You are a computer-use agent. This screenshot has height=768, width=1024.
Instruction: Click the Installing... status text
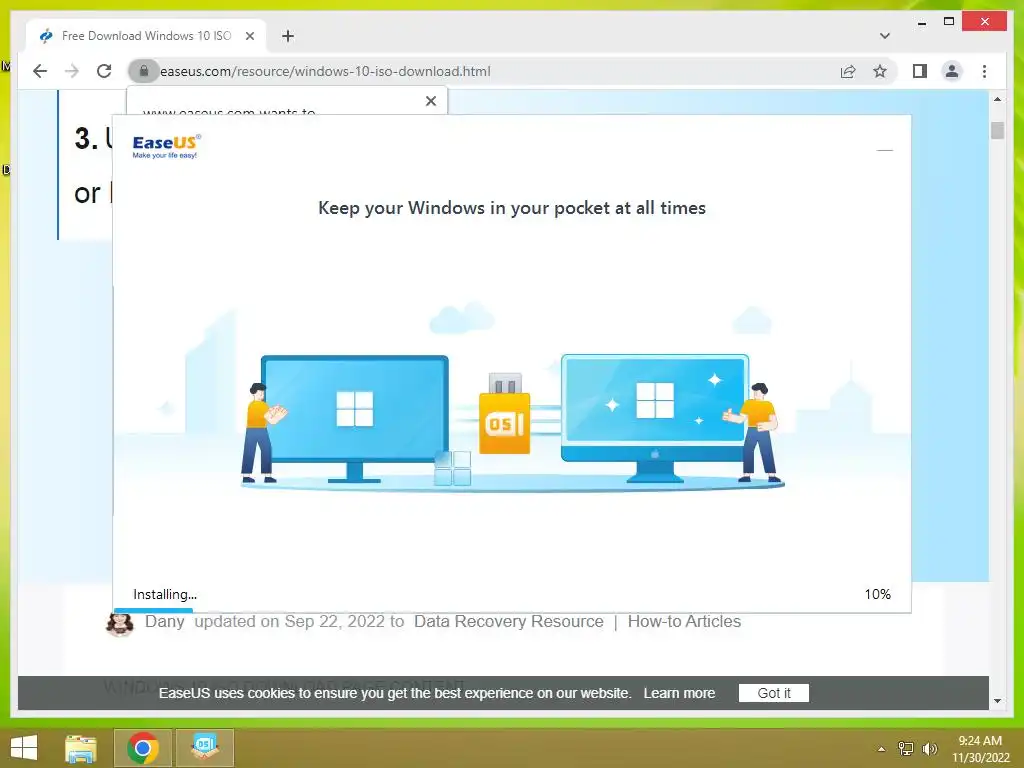pyautogui.click(x=165, y=594)
